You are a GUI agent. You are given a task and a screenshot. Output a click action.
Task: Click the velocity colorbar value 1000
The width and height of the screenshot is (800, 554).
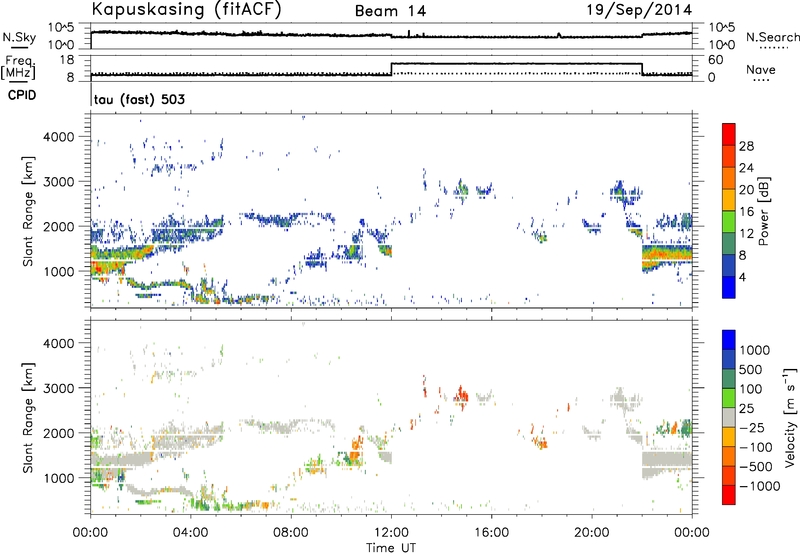tap(754, 350)
